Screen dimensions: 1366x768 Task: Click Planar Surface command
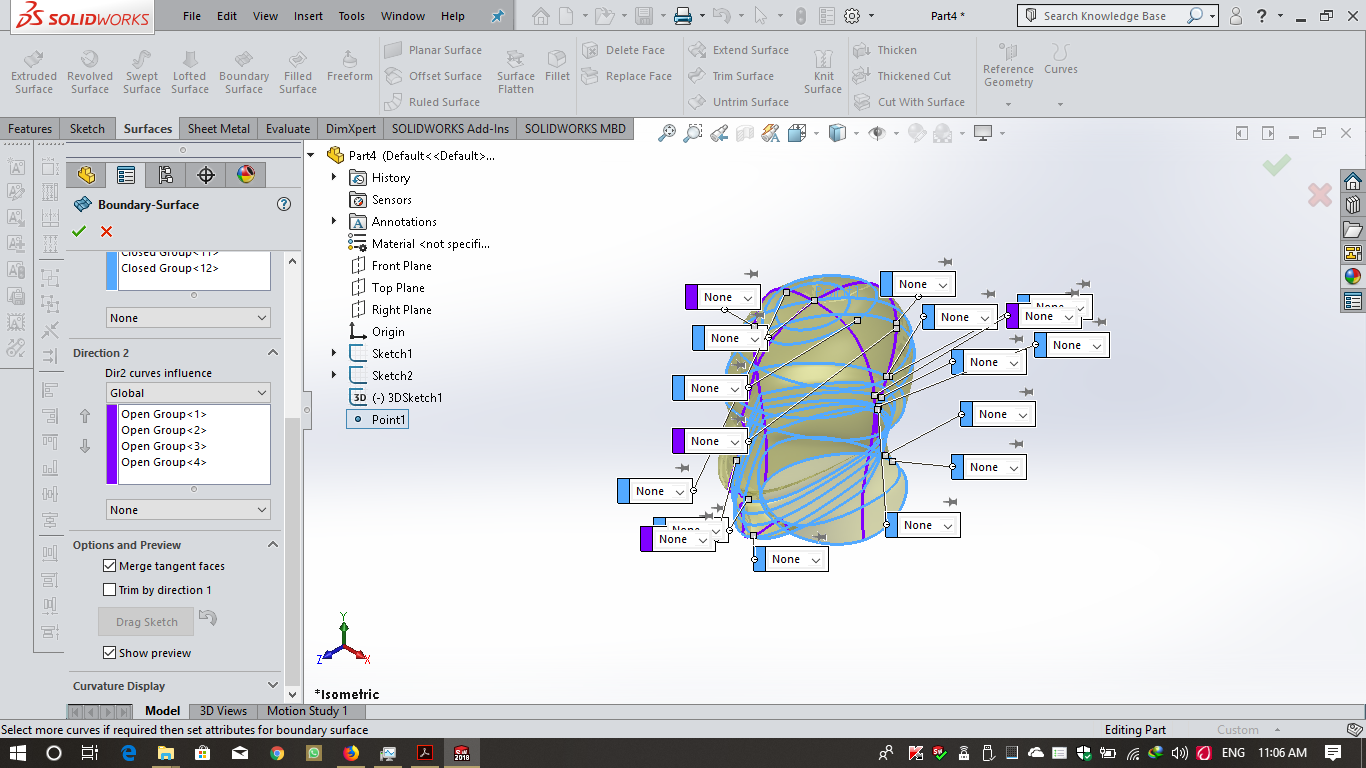[x=432, y=50]
